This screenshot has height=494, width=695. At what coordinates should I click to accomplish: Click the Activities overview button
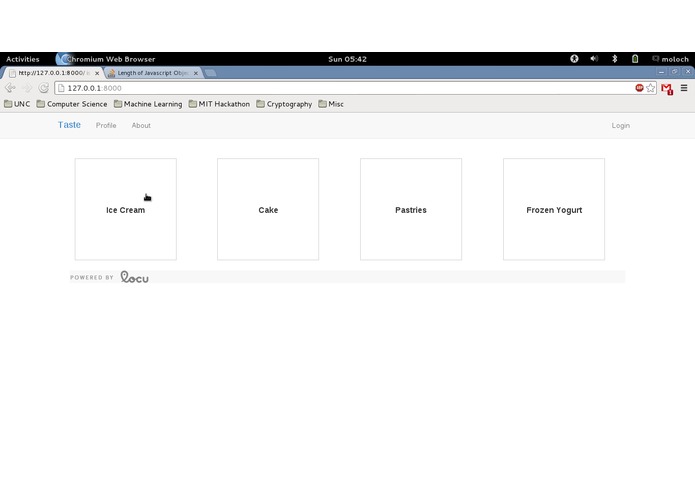point(23,59)
